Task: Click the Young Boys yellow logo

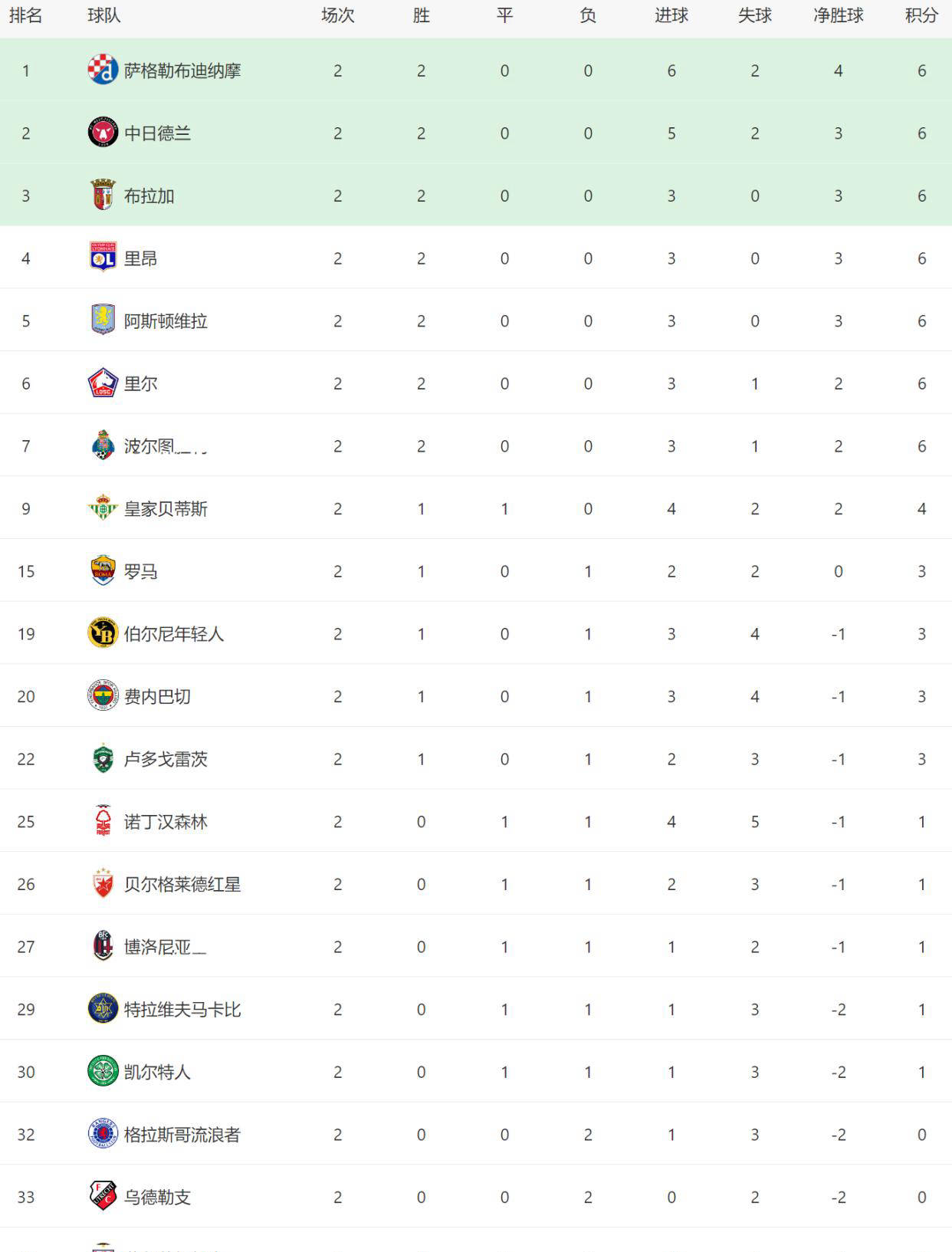Action: (103, 633)
